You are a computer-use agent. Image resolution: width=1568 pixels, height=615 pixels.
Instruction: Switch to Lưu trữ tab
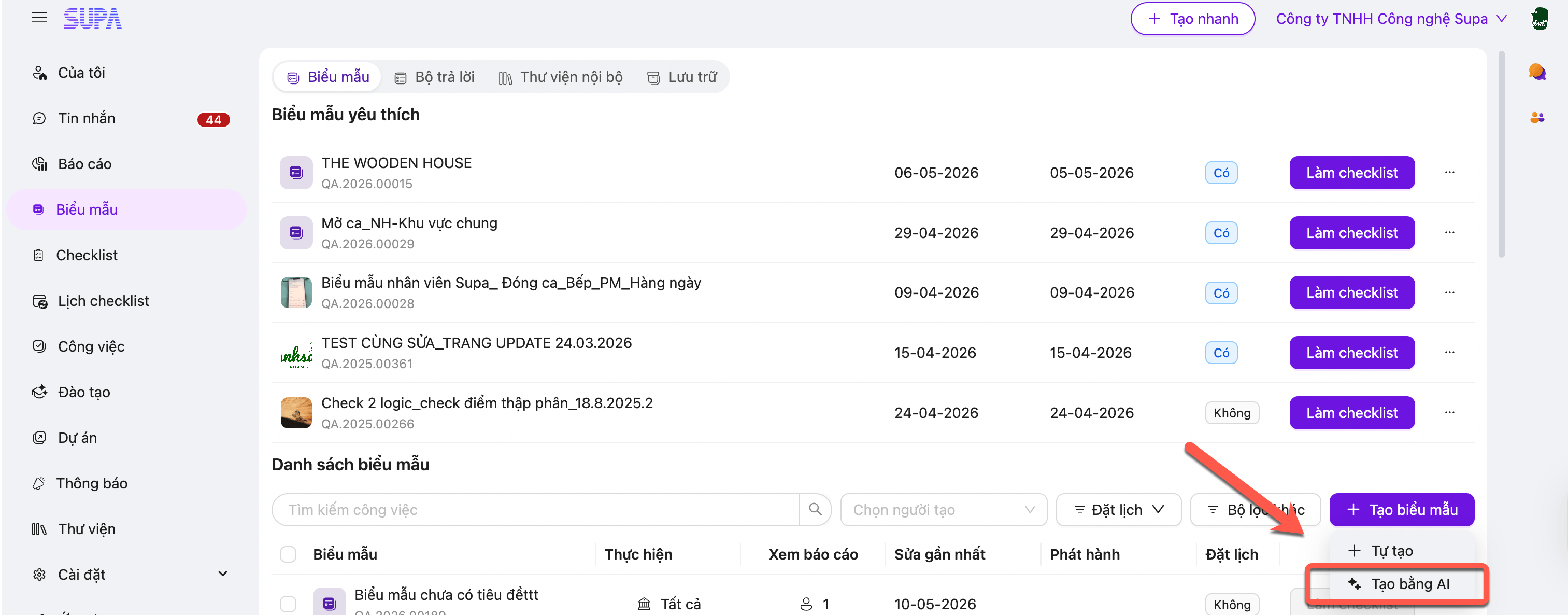point(682,77)
